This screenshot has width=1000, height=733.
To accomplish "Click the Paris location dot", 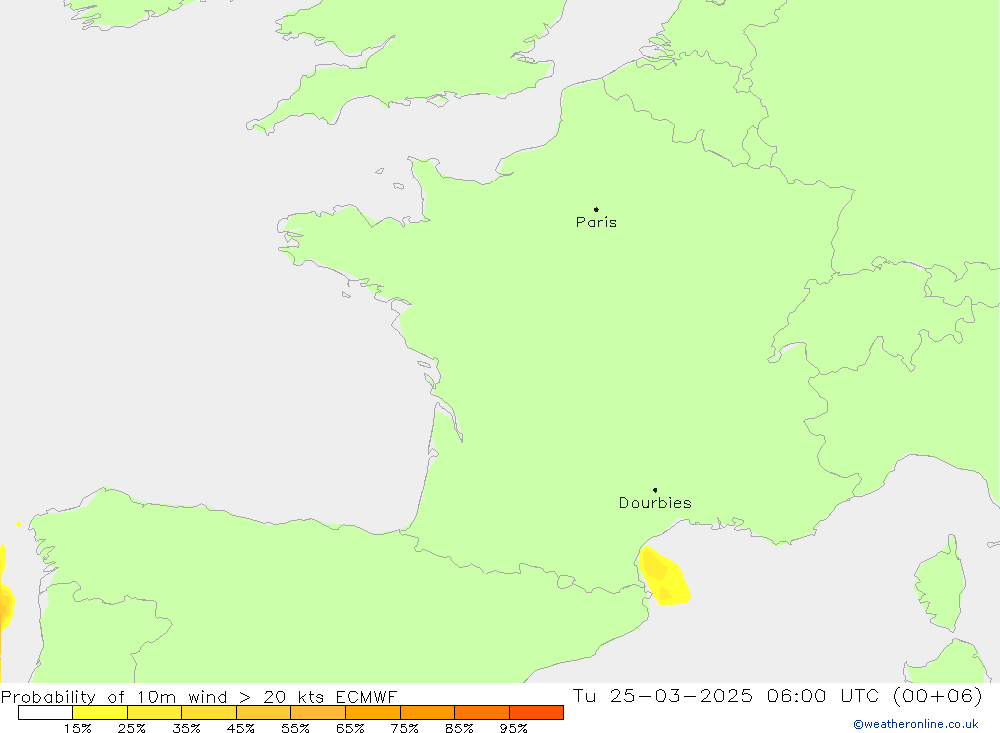I will coord(596,209).
